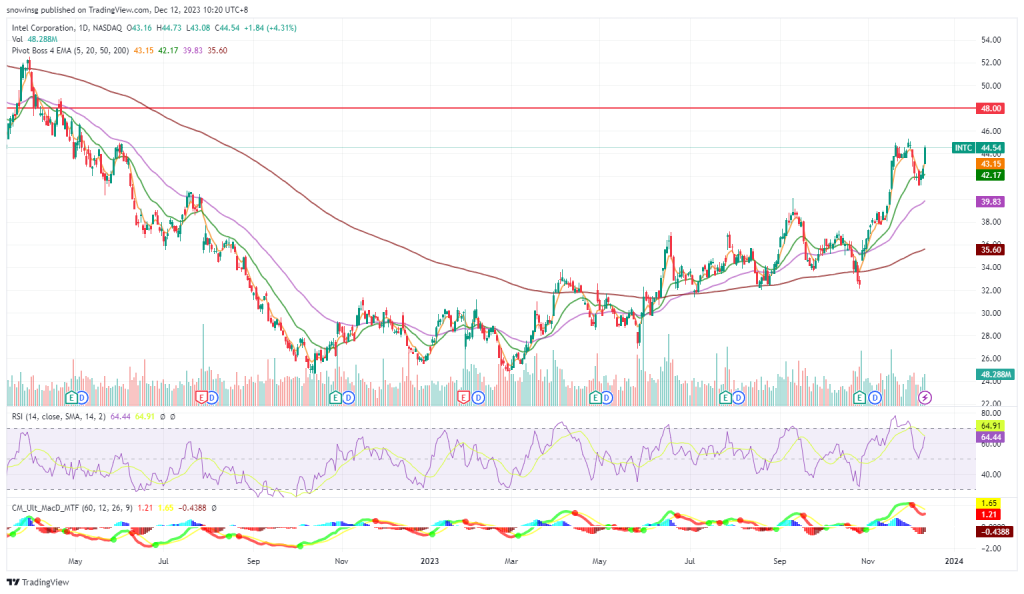Click the "L43.08" low value in legend
1024x594 pixels.
199,28
